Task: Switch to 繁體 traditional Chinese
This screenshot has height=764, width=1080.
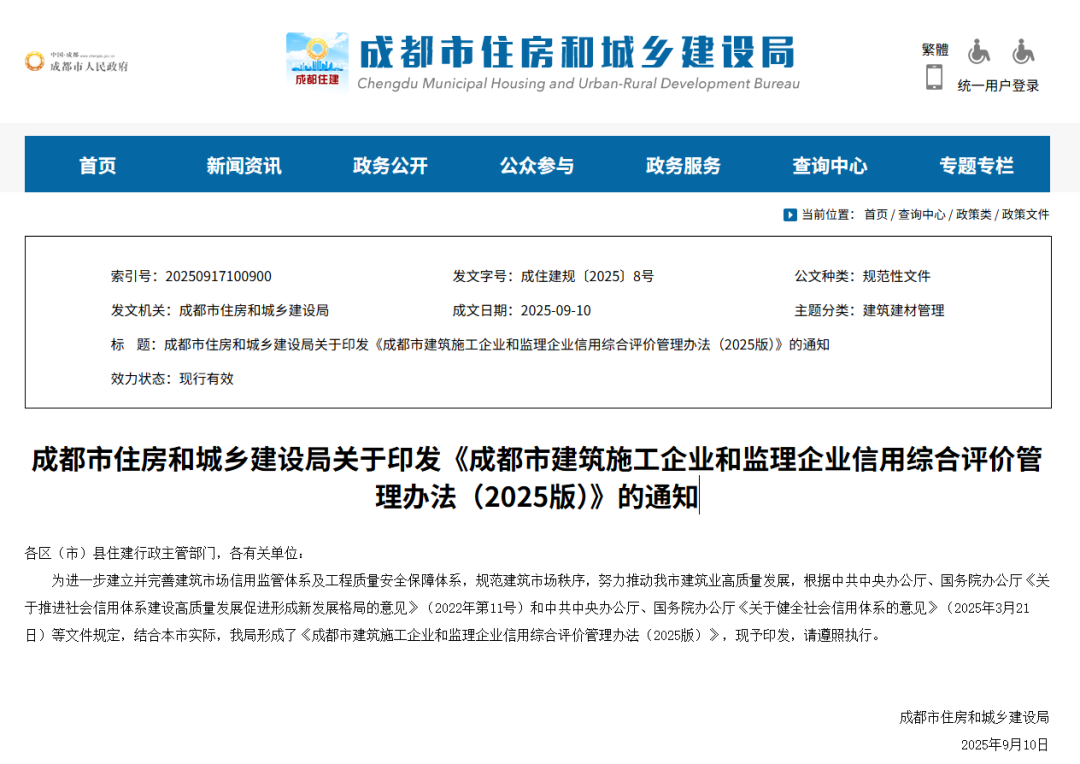Action: [935, 50]
